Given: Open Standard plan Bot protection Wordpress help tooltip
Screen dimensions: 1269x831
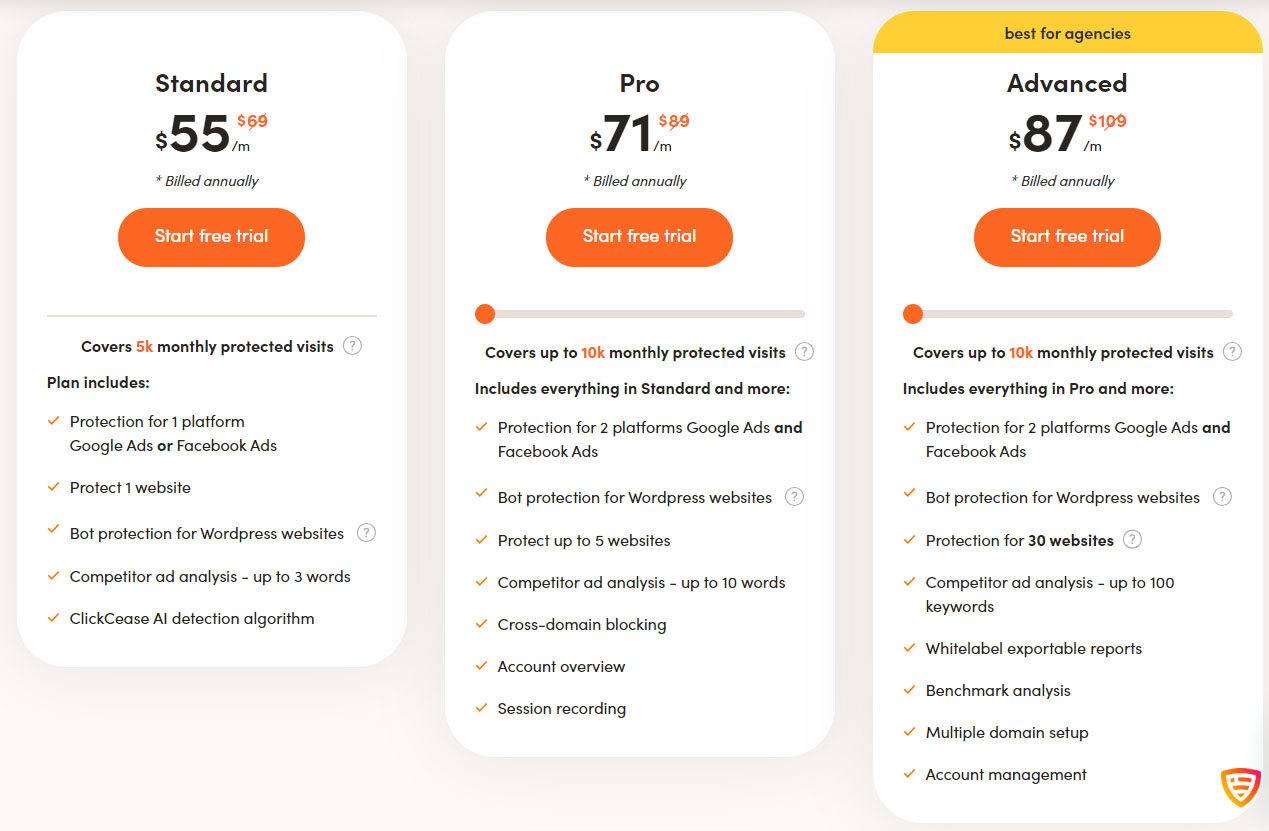Looking at the screenshot, I should tap(366, 533).
